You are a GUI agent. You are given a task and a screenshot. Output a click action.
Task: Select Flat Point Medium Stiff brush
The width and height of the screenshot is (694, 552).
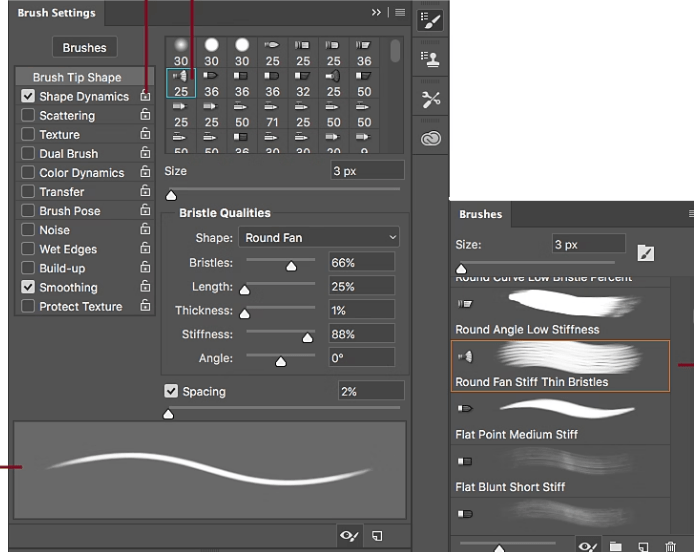(560, 418)
